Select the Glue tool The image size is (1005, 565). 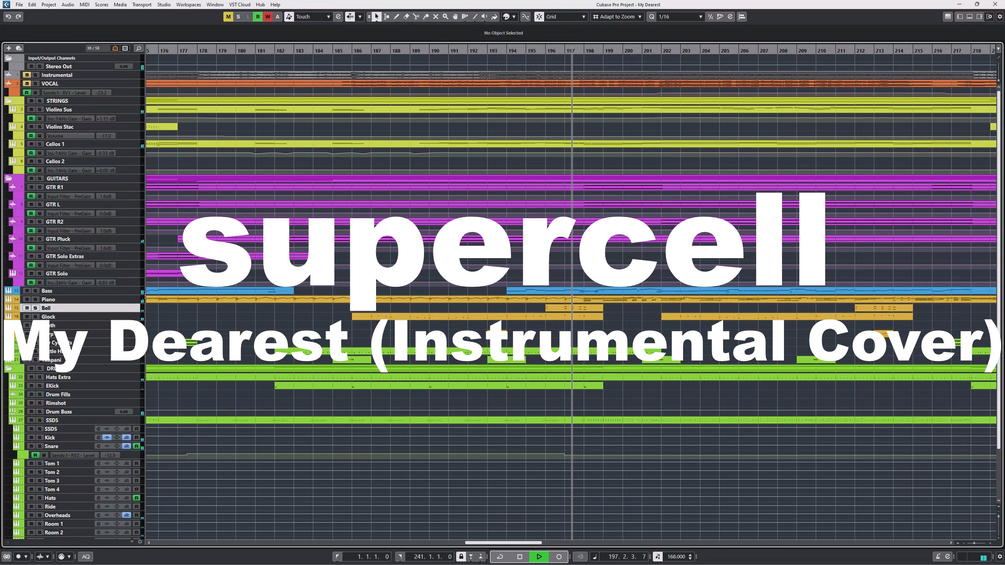[x=426, y=17]
